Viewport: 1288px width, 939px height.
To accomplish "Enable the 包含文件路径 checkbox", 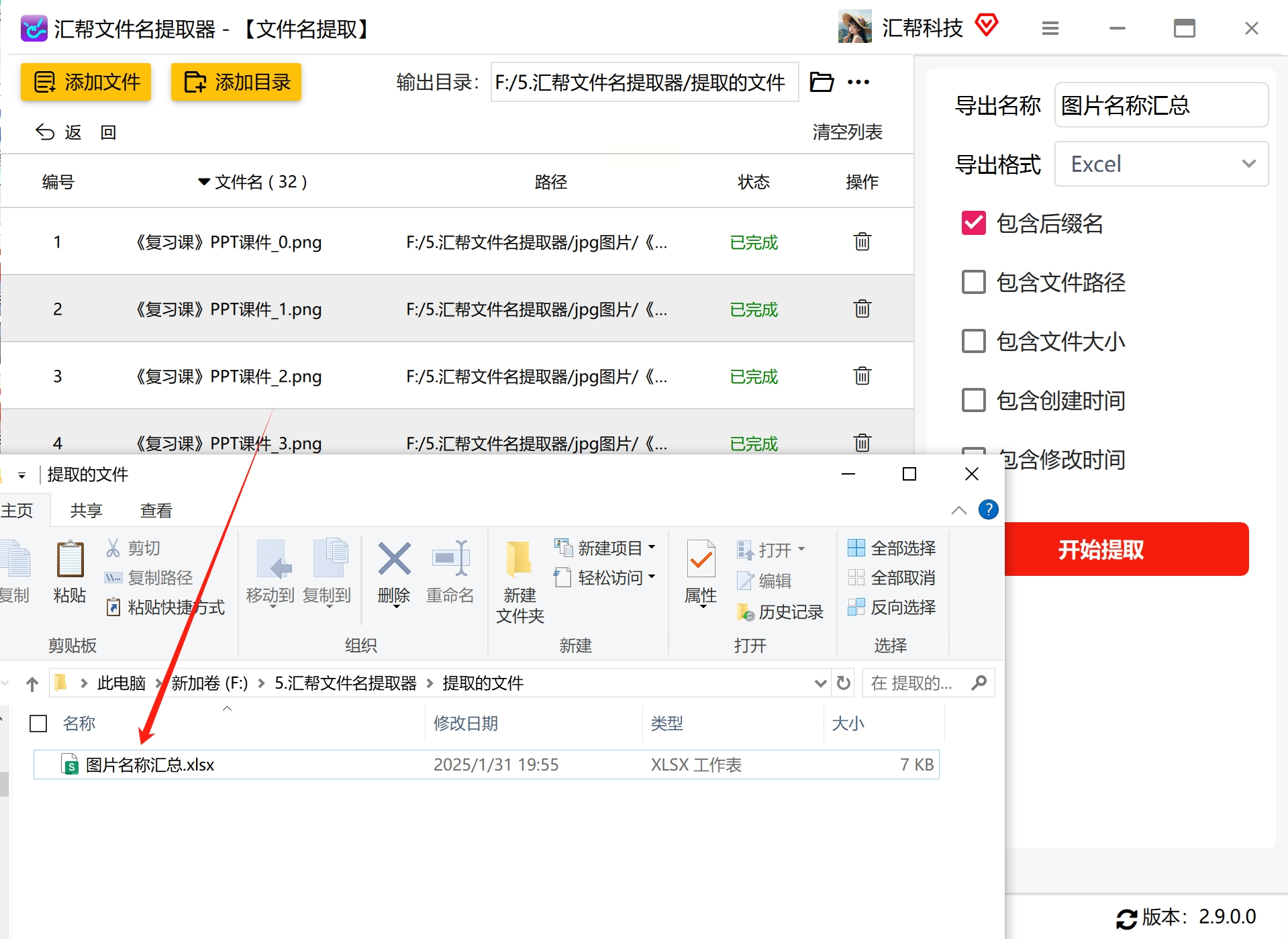I will [973, 282].
